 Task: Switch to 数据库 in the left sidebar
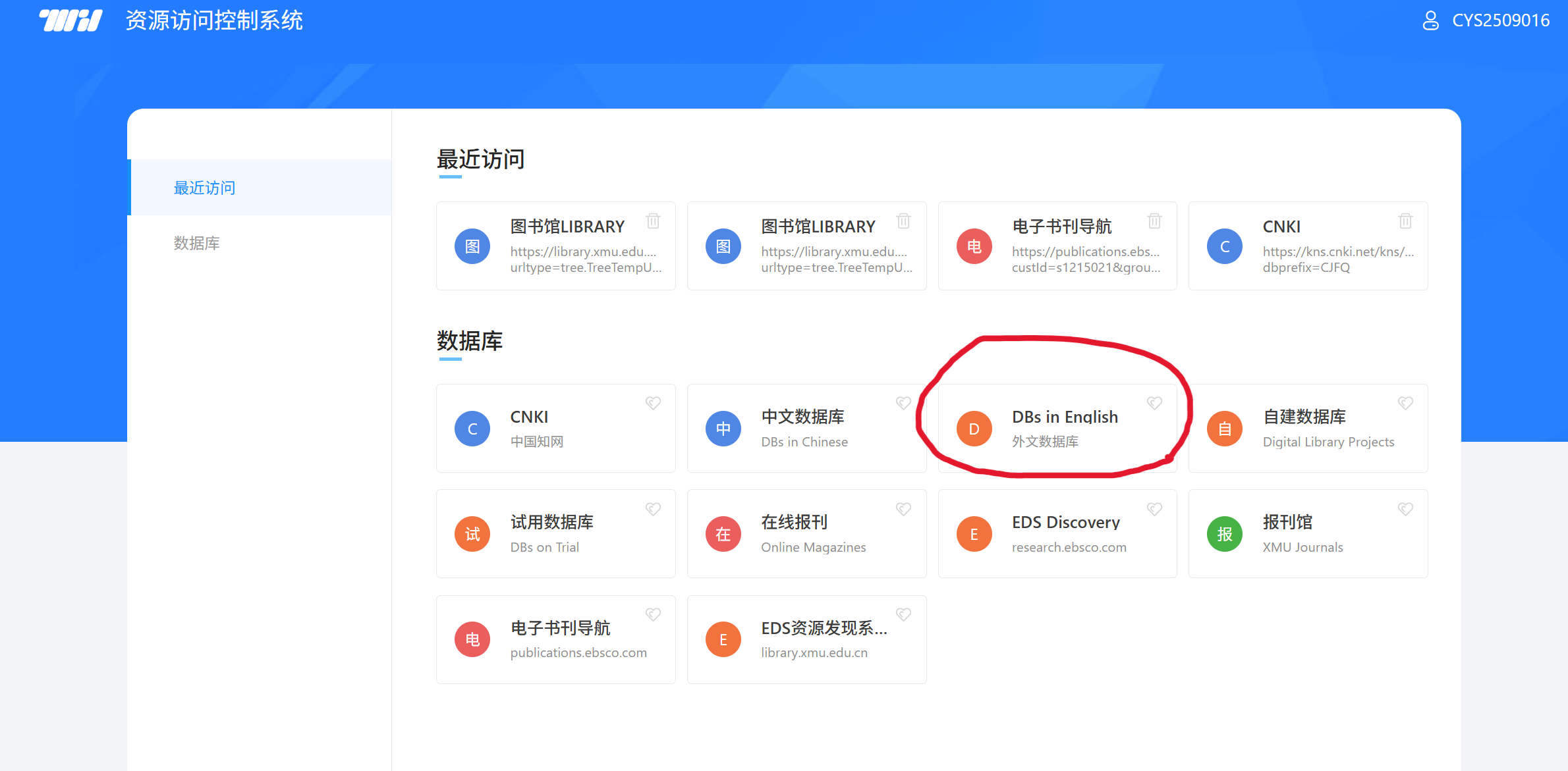196,243
